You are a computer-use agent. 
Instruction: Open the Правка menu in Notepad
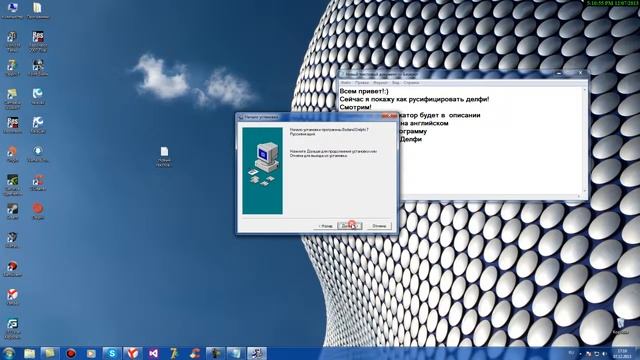coord(362,83)
